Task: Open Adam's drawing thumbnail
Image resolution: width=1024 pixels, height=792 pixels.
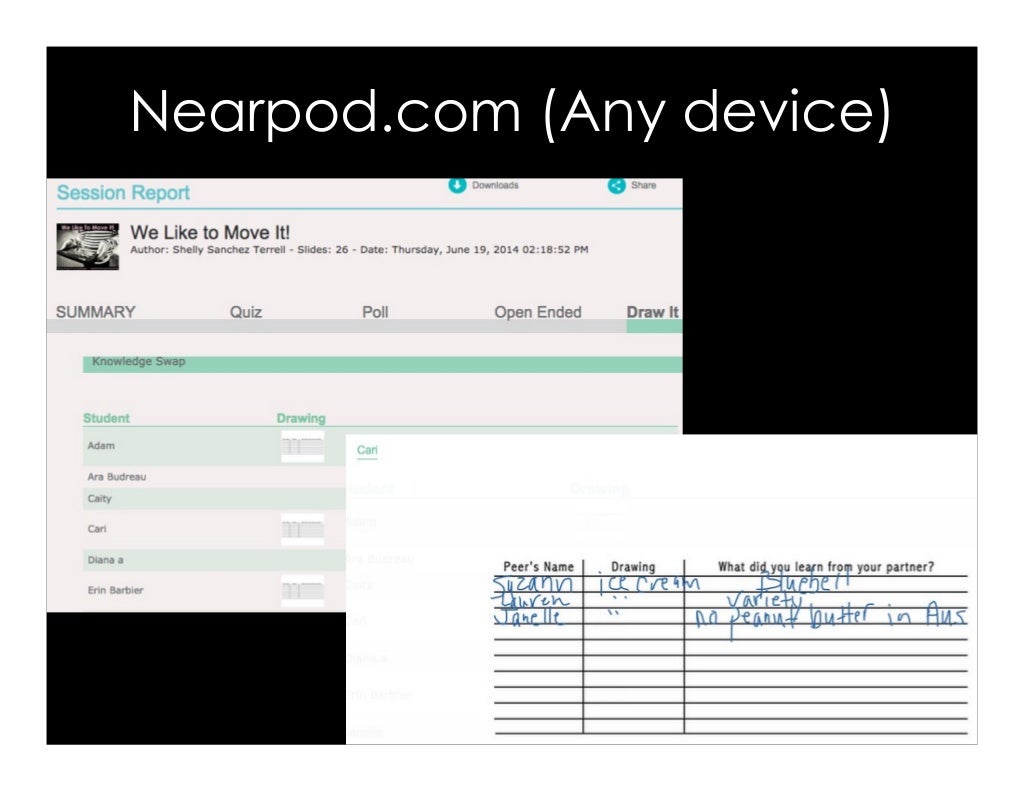Action: (x=302, y=447)
